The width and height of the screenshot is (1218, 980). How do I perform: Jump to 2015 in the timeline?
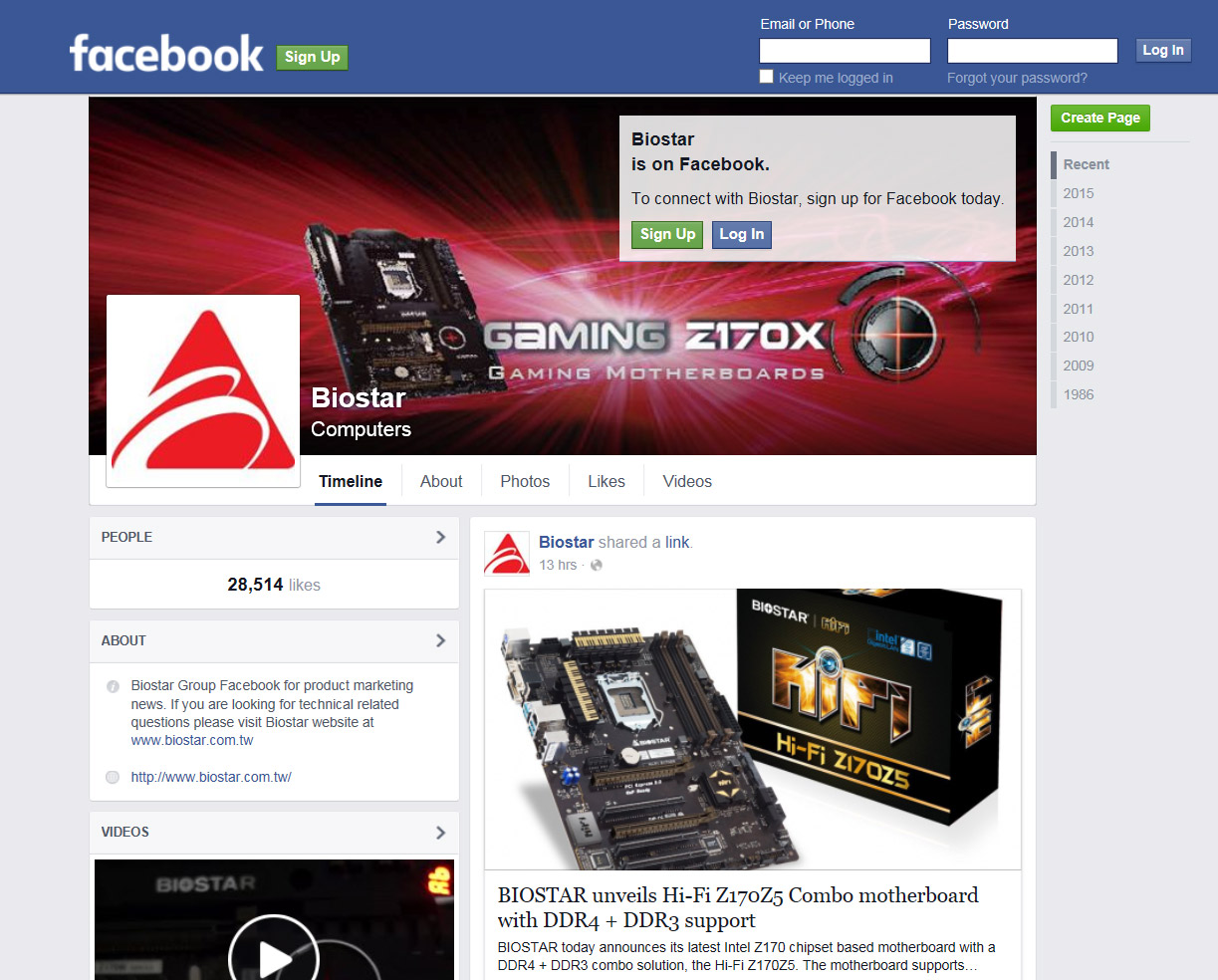click(1079, 194)
